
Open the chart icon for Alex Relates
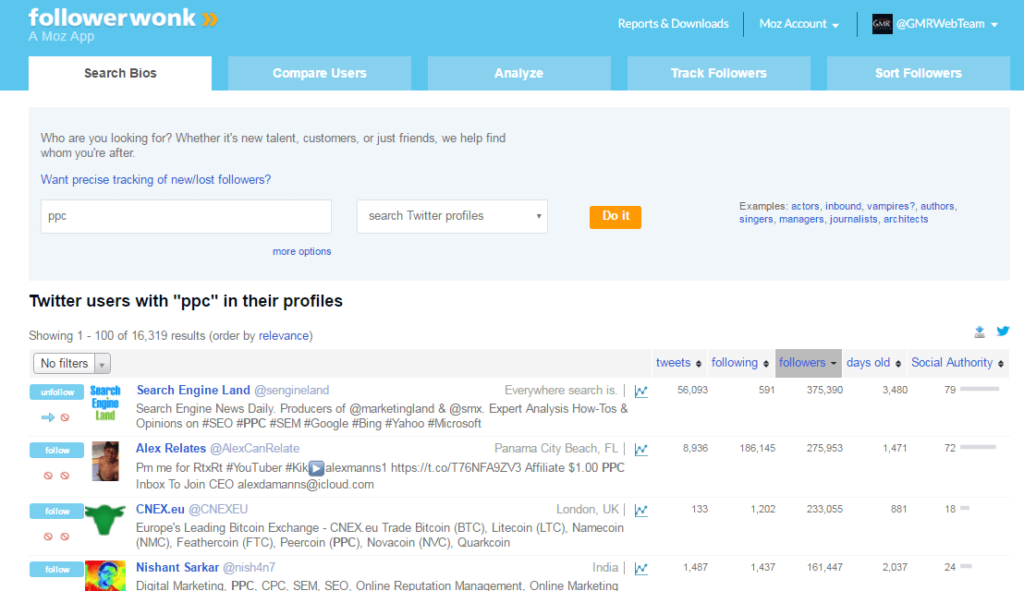click(x=641, y=449)
